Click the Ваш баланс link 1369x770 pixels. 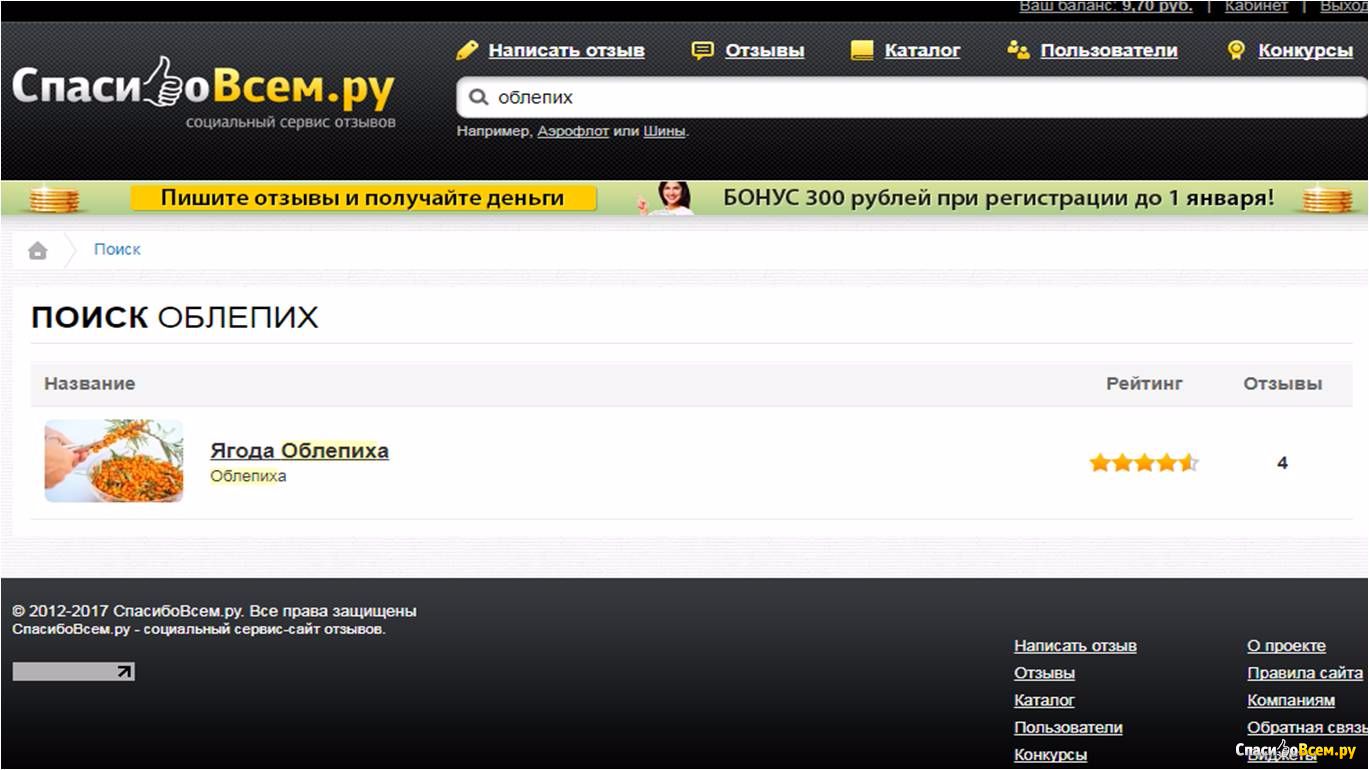[x=1105, y=6]
